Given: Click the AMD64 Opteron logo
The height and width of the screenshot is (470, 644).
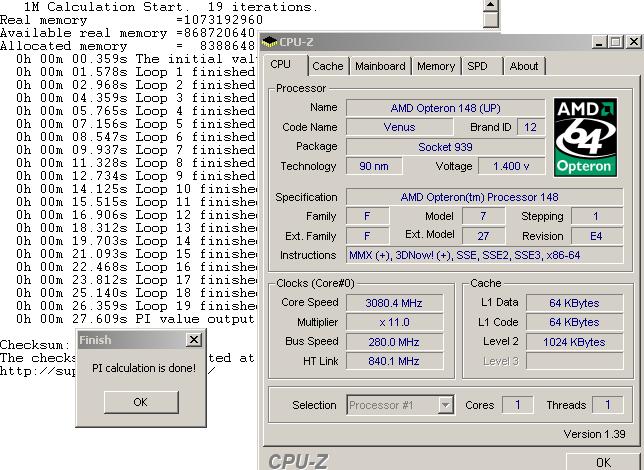Looking at the screenshot, I should (585, 137).
